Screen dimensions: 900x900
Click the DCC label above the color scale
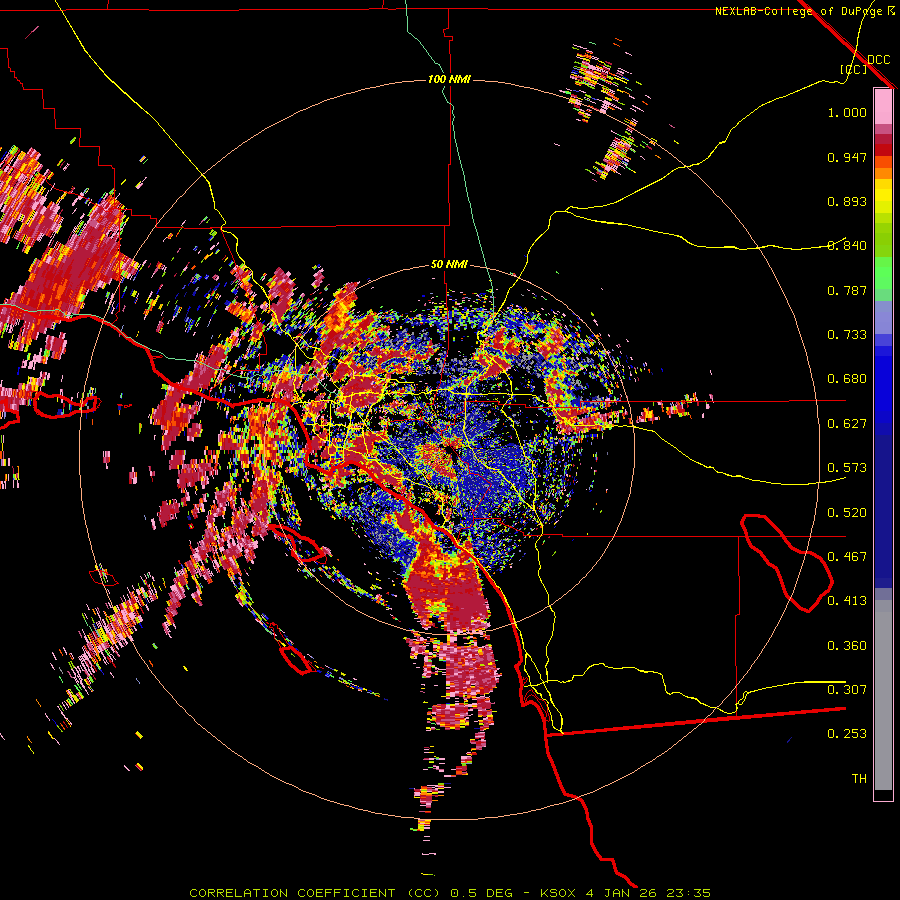pos(879,59)
